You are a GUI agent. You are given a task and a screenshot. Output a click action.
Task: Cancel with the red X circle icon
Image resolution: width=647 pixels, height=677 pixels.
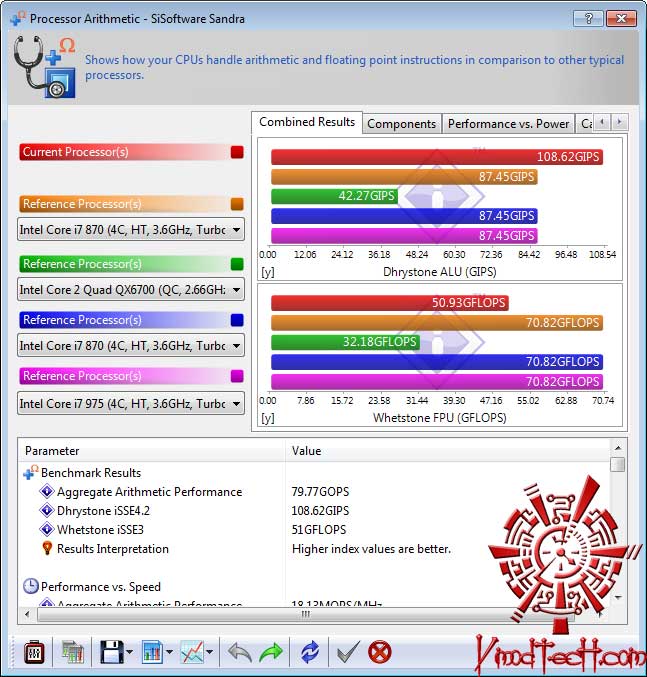[x=380, y=652]
